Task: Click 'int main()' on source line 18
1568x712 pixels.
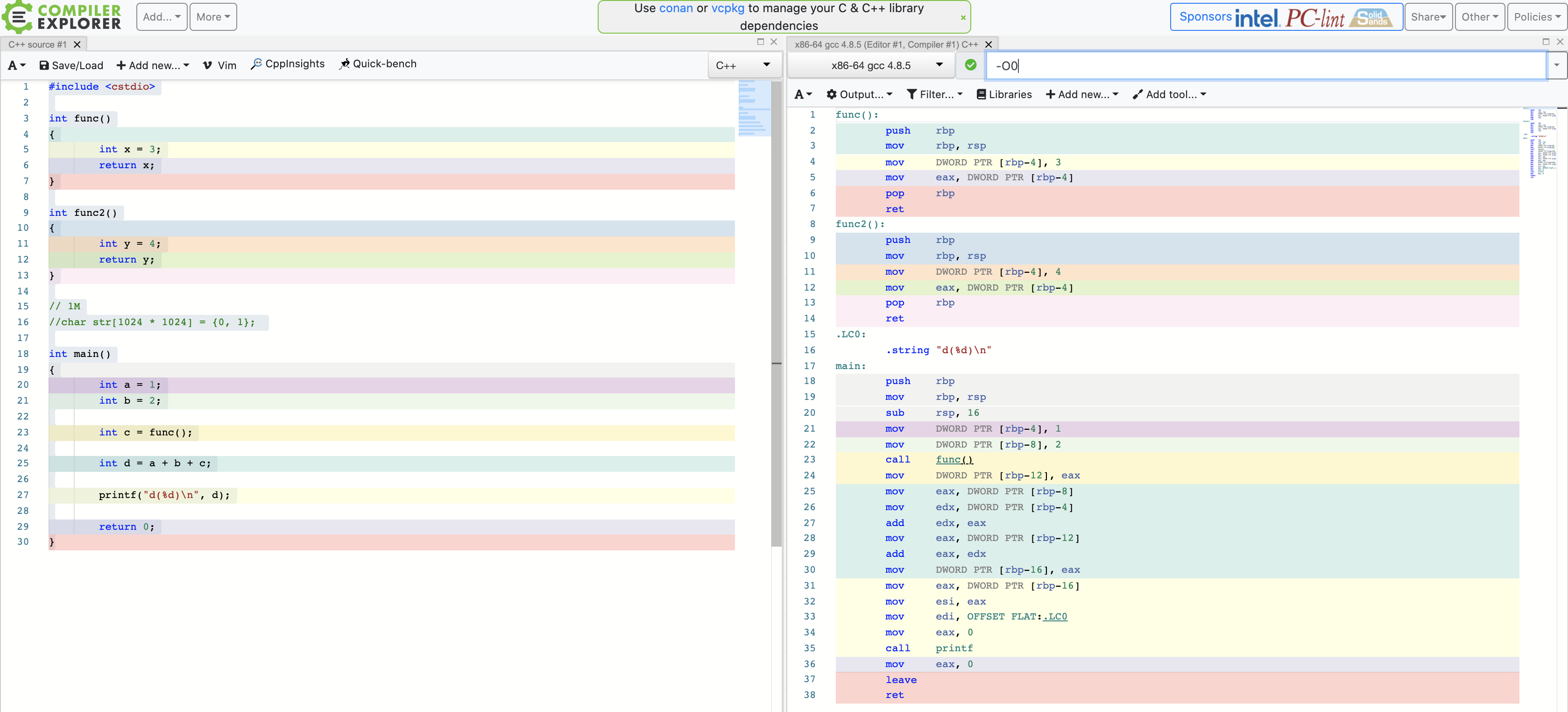Action: click(80, 354)
